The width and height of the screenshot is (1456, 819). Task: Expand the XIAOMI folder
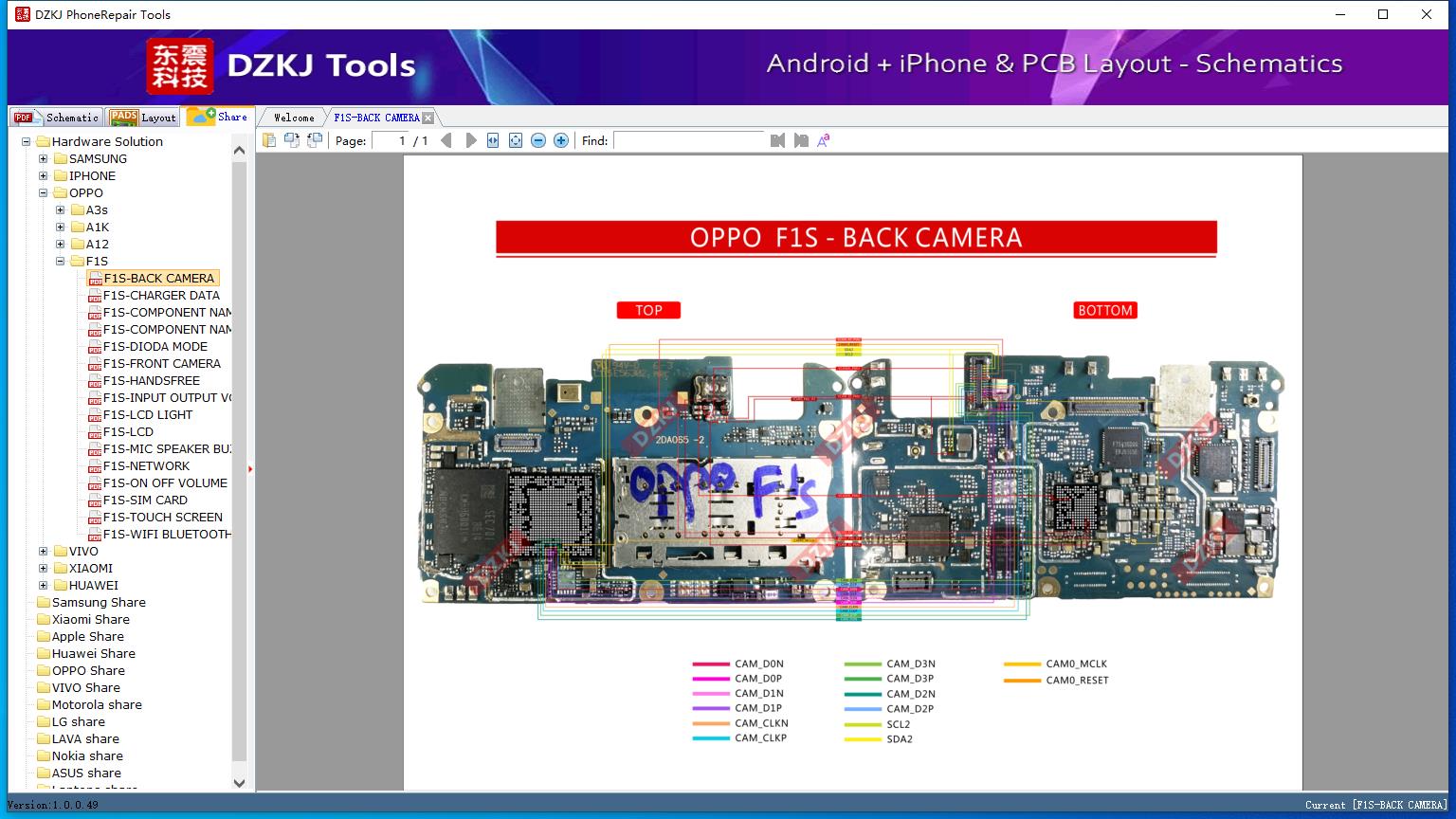point(44,568)
